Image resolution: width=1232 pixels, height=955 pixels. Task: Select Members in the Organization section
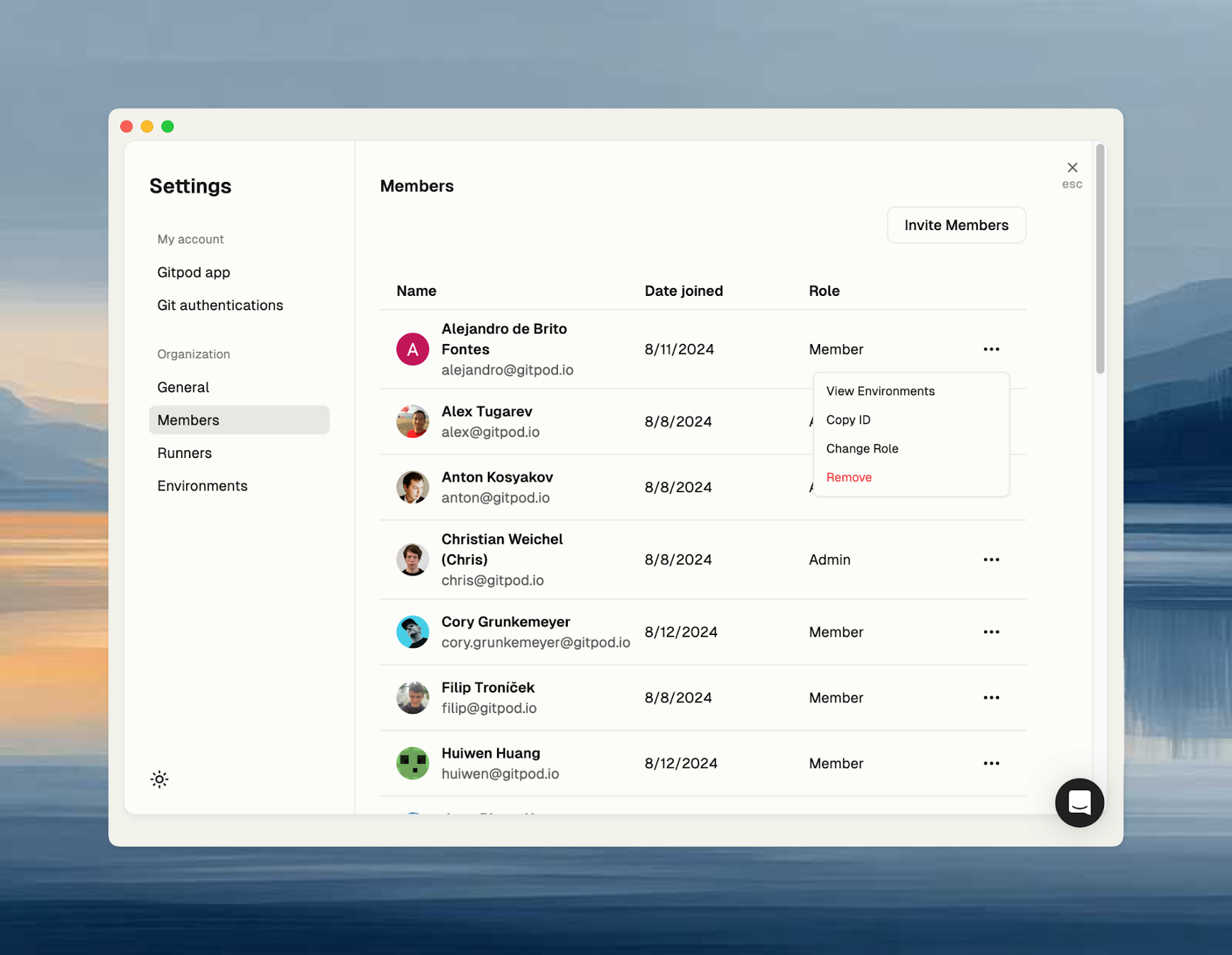pyautogui.click(x=188, y=420)
